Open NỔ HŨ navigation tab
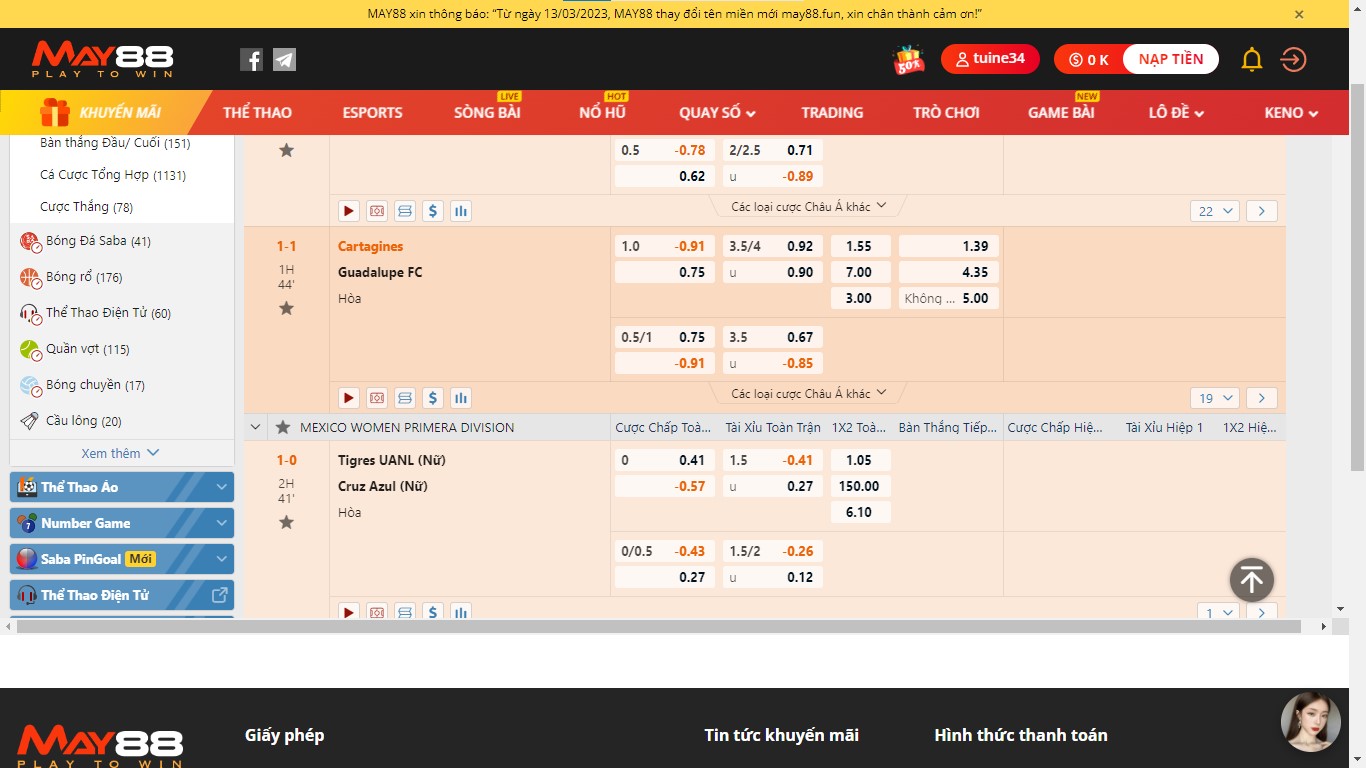The image size is (1366, 768). point(602,113)
